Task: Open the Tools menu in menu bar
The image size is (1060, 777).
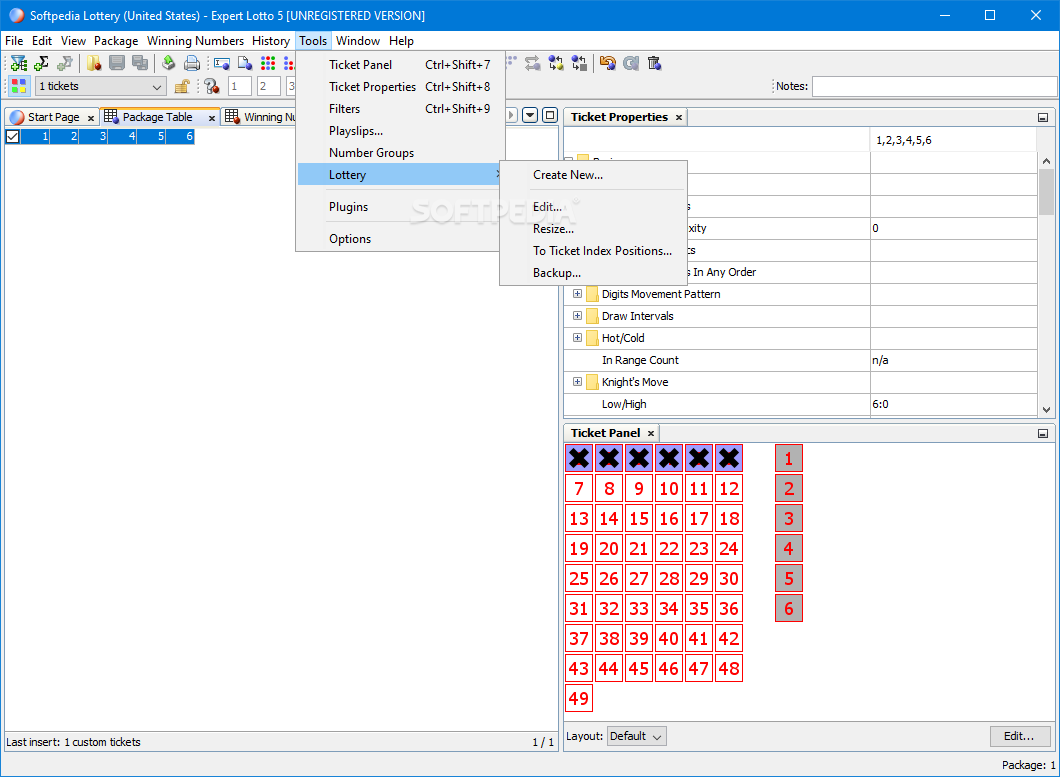Action: (x=313, y=41)
